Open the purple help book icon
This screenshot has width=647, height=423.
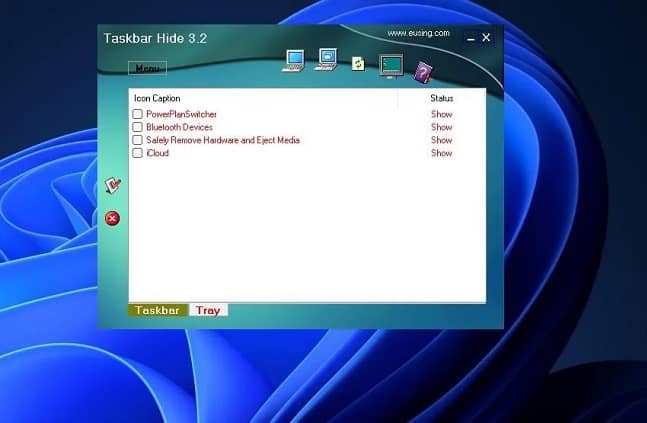click(423, 73)
